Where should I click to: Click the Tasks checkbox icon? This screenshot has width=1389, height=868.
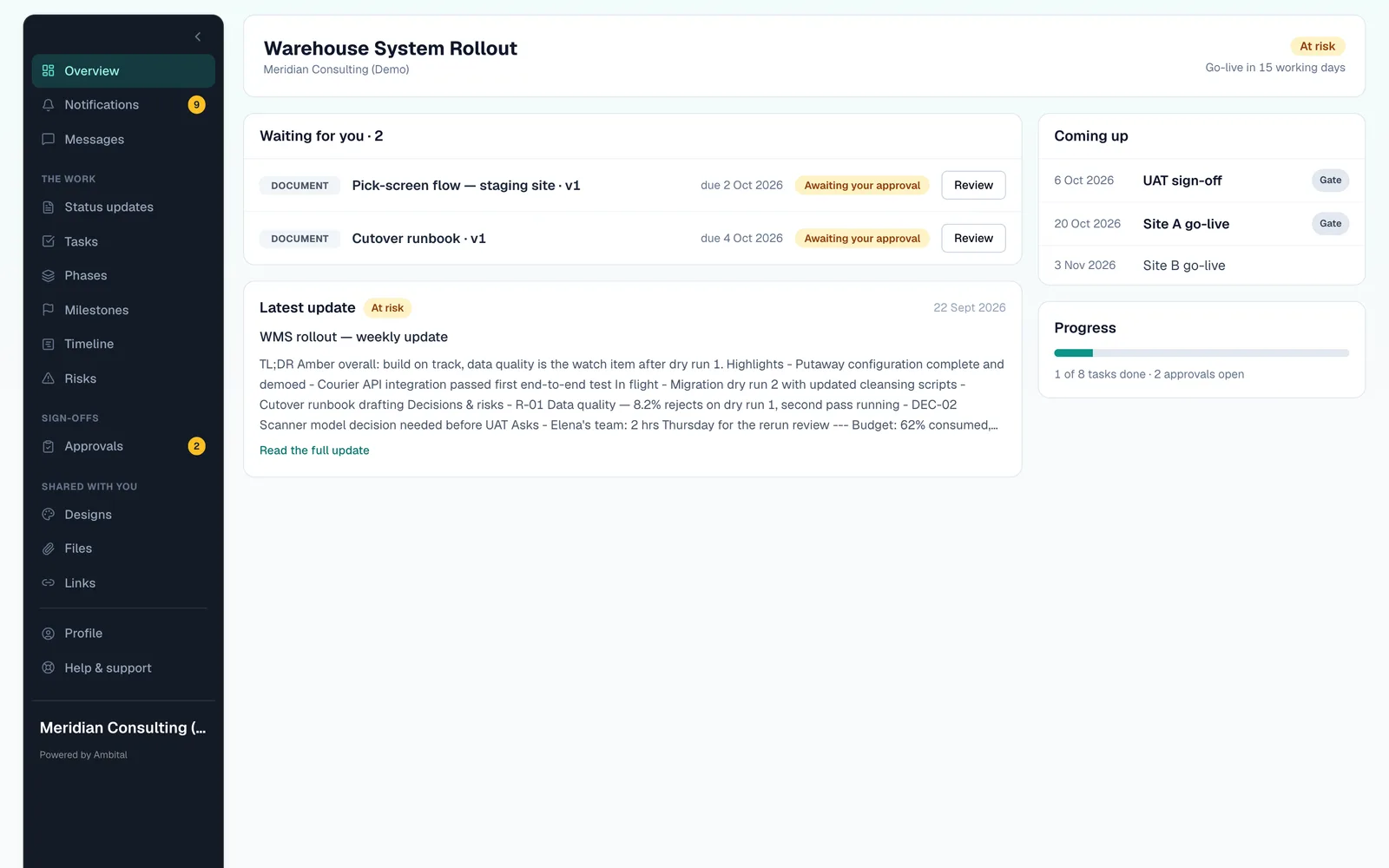[49, 241]
